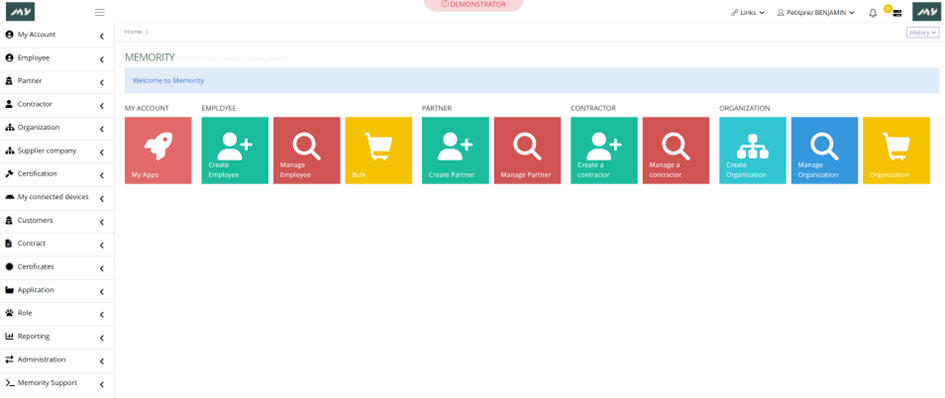Screen dimensions: 945x398
Task: Click the Home breadcrumb link
Action: pos(133,32)
